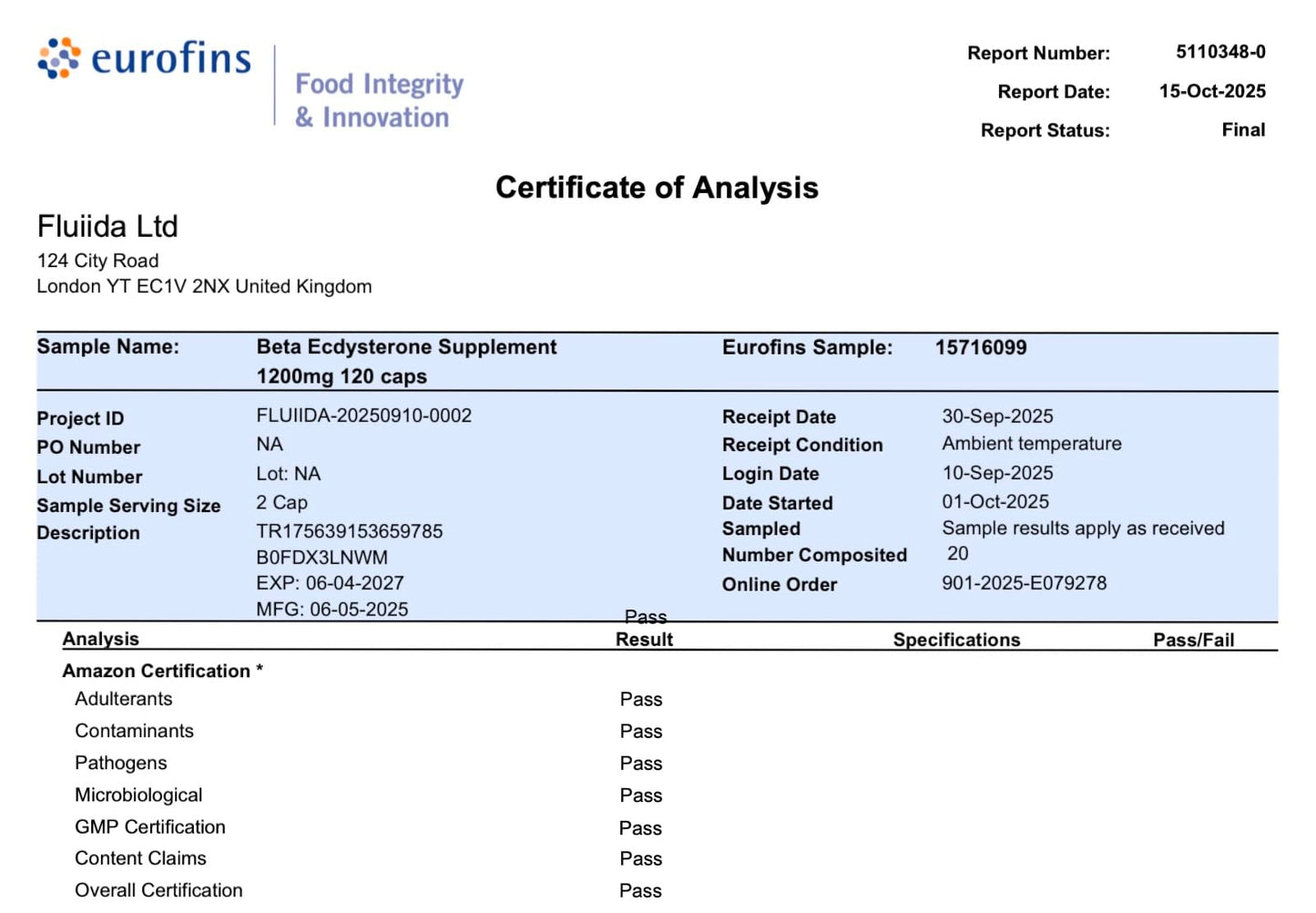Select the PO Number value "NA"

[270, 444]
